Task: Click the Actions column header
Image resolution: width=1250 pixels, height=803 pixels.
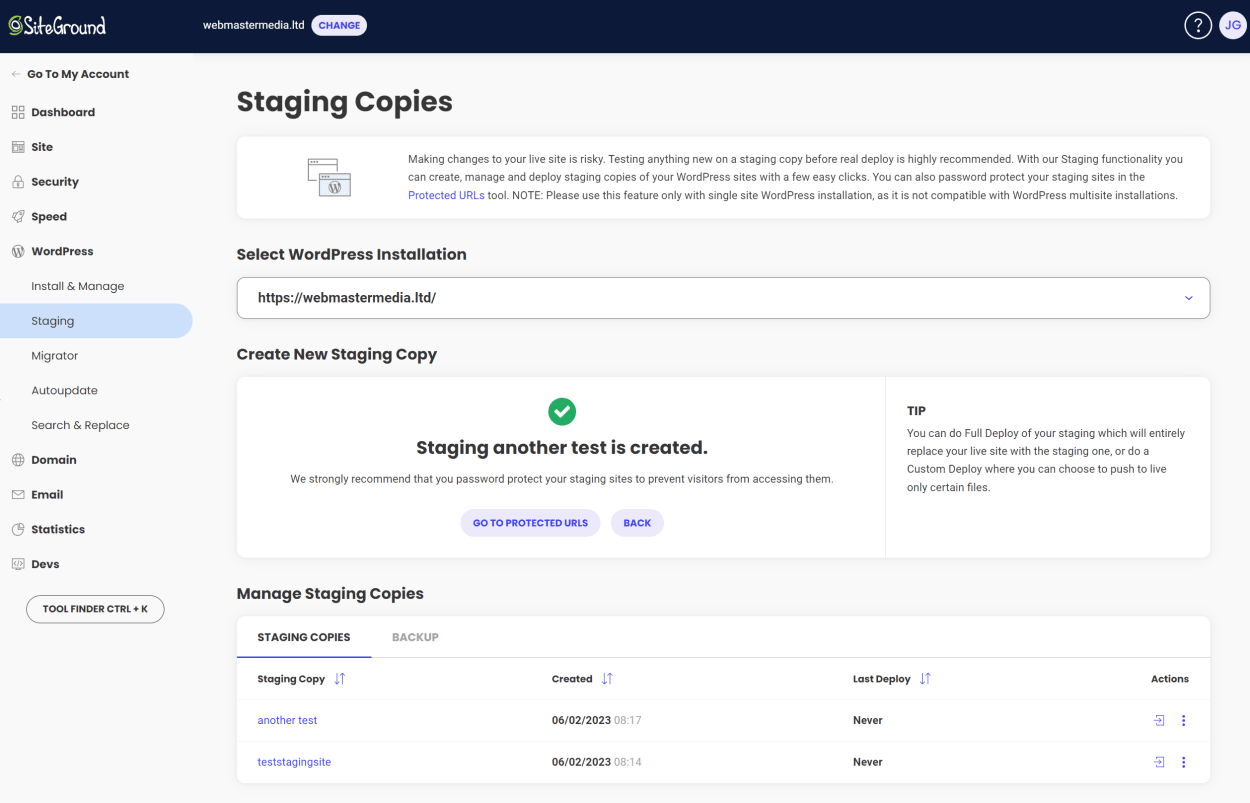Action: point(1170,679)
